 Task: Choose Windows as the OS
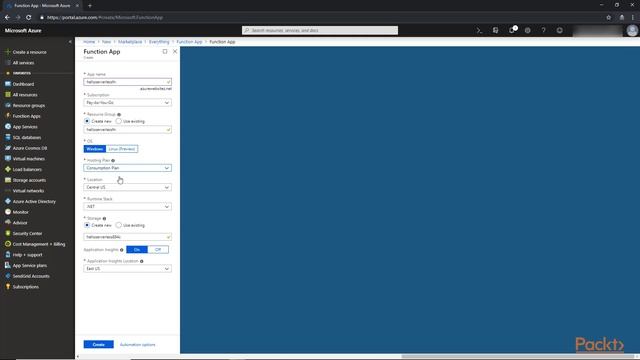[95, 149]
